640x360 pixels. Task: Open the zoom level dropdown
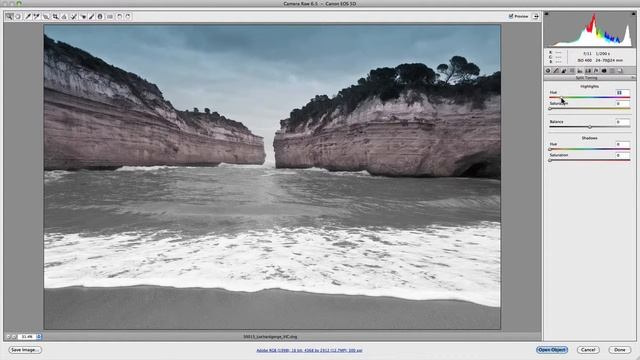[39, 337]
